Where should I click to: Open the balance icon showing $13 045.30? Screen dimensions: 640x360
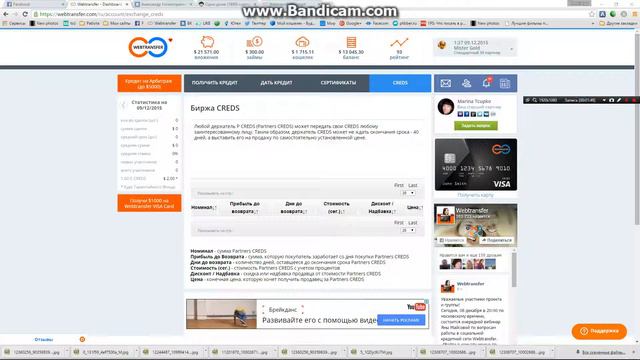(351, 42)
